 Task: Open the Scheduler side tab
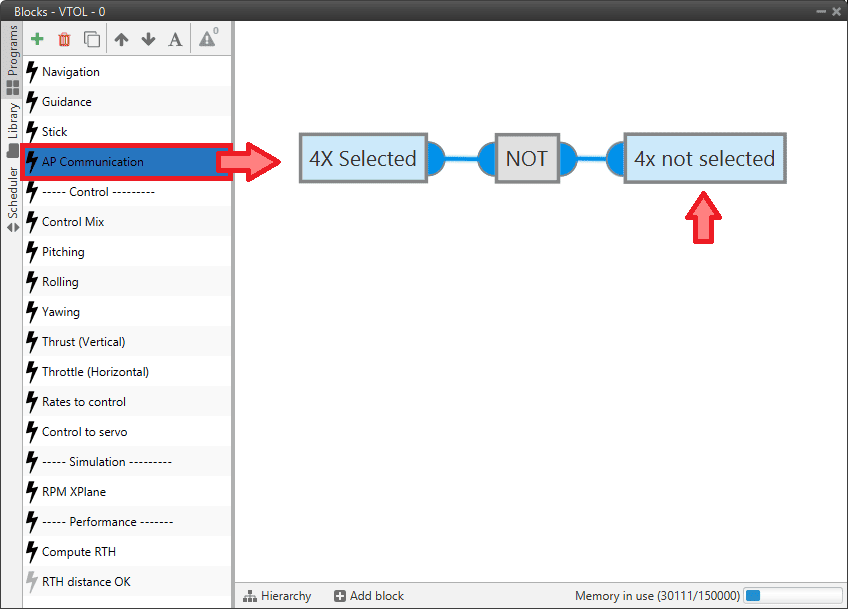(12, 192)
